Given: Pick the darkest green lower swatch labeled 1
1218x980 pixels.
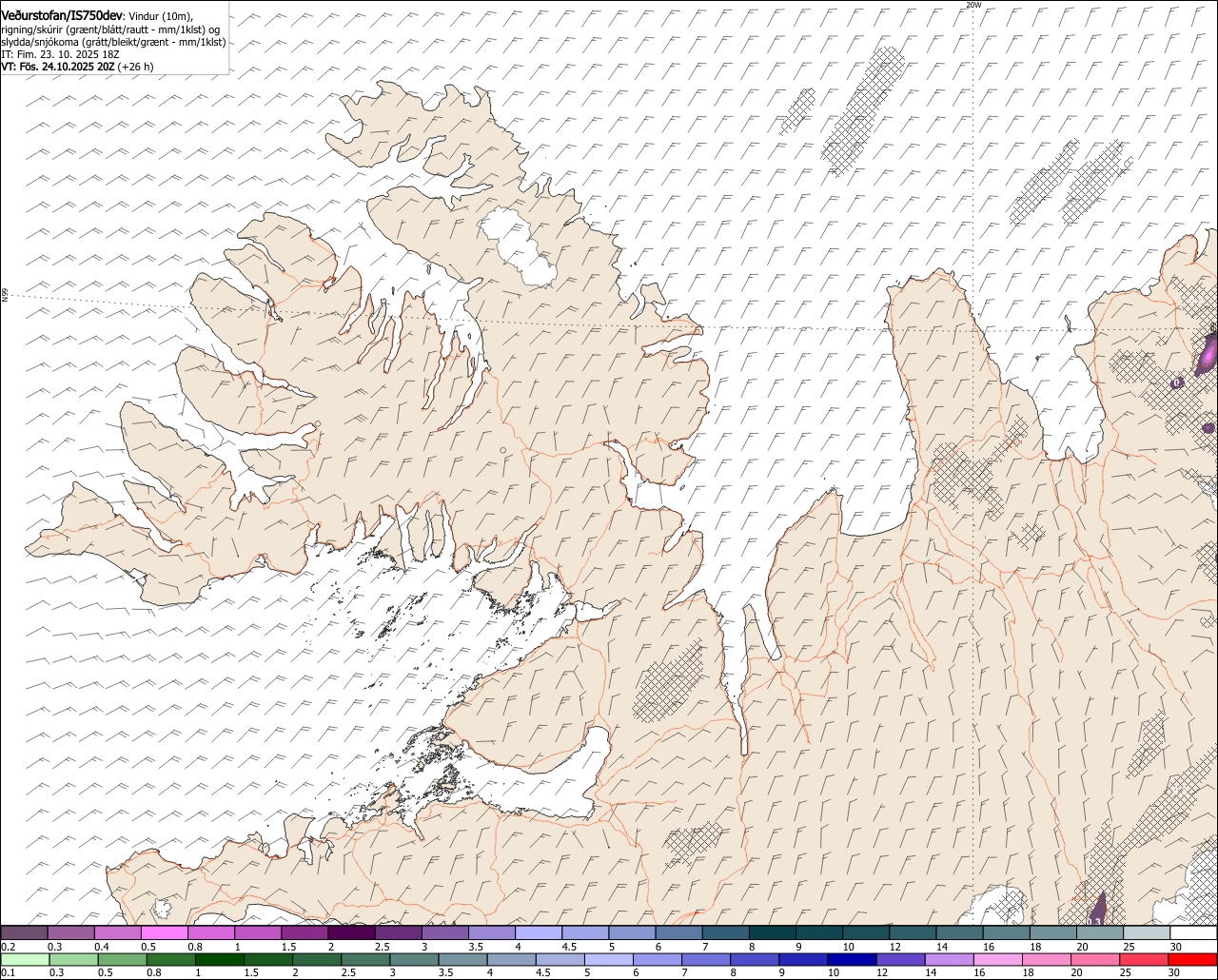Looking at the screenshot, I should pyautogui.click(x=219, y=959).
